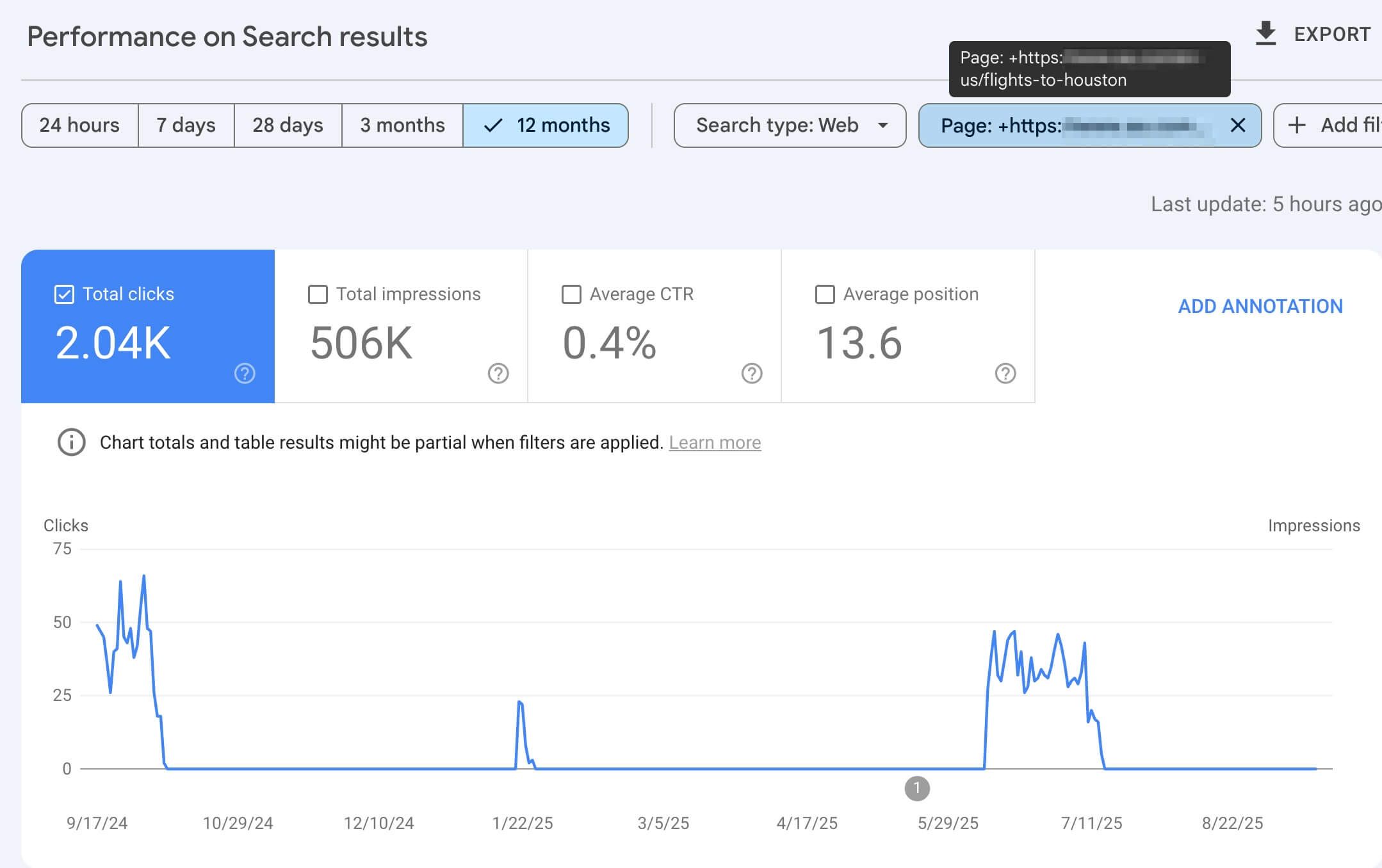Follow the Learn more link
The image size is (1382, 868).
715,443
